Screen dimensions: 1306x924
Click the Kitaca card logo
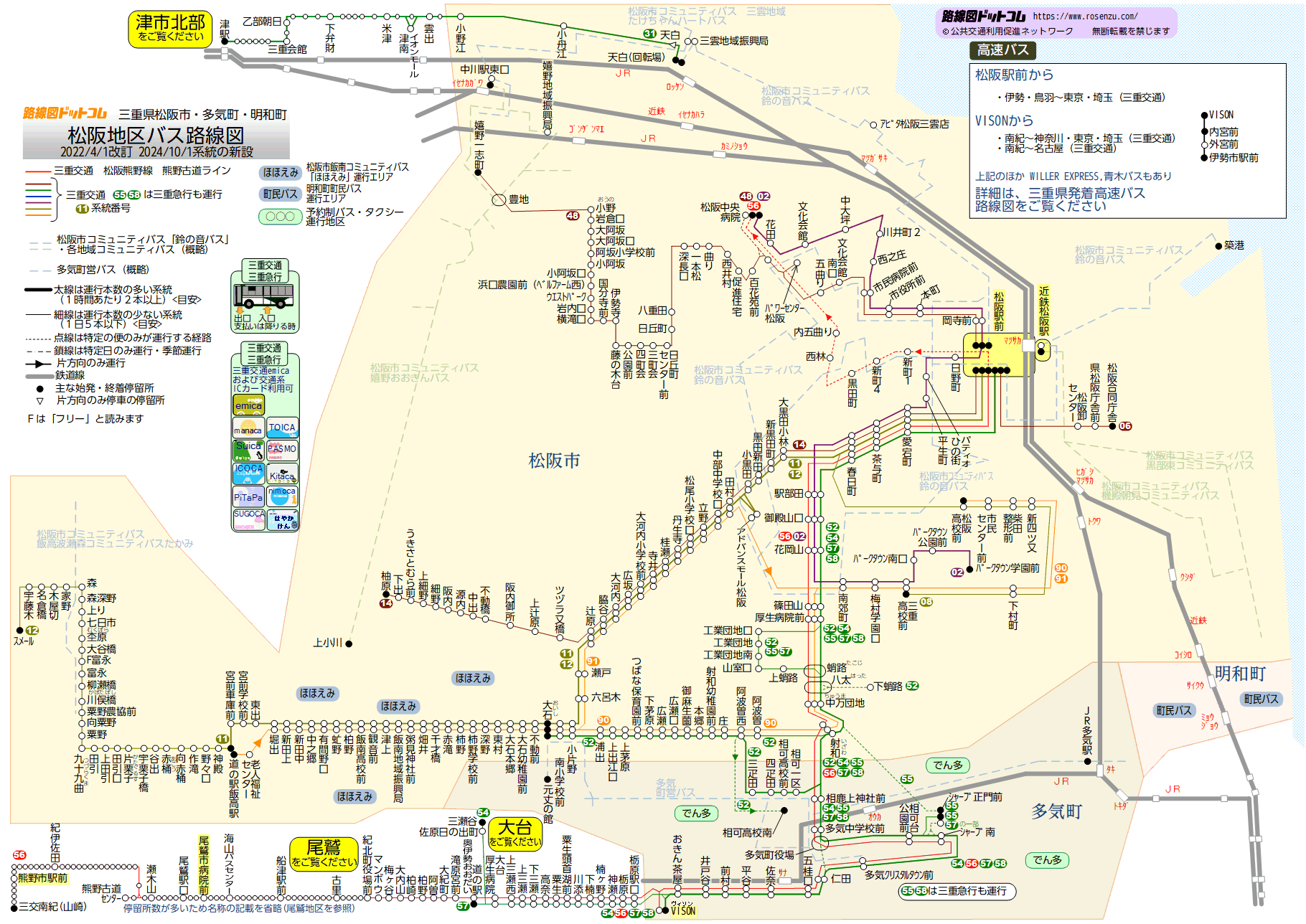282,473
